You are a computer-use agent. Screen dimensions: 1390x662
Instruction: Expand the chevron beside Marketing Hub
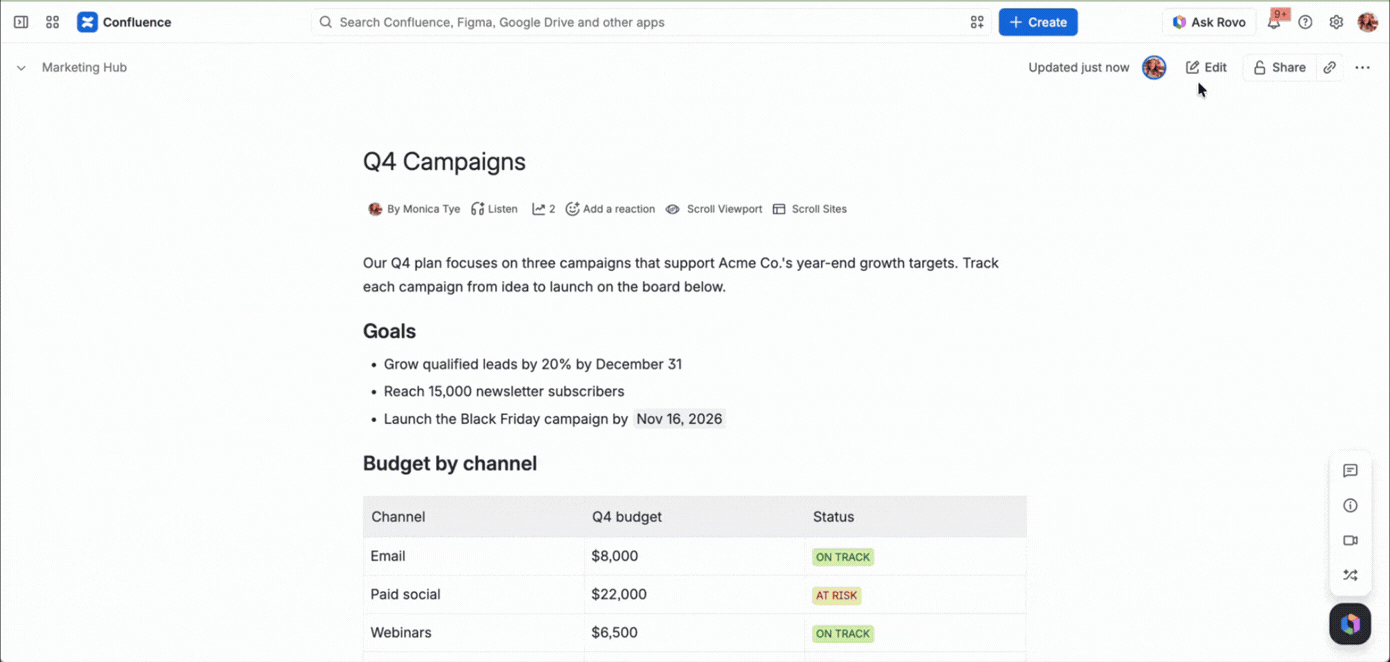tap(21, 68)
